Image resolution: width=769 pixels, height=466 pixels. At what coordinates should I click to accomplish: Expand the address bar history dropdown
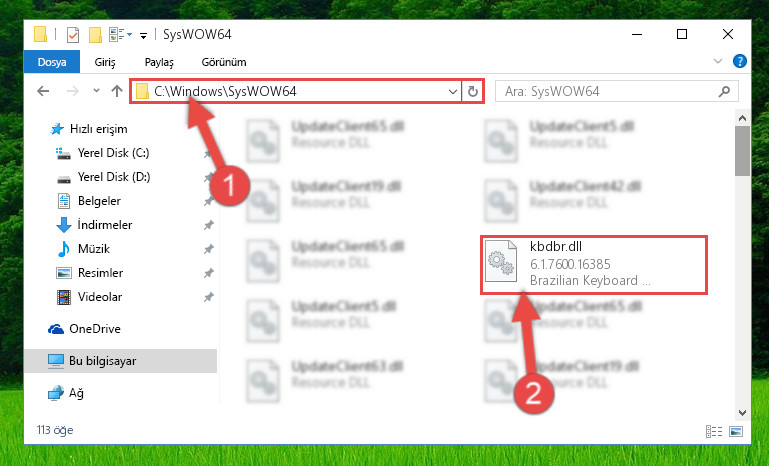(453, 92)
